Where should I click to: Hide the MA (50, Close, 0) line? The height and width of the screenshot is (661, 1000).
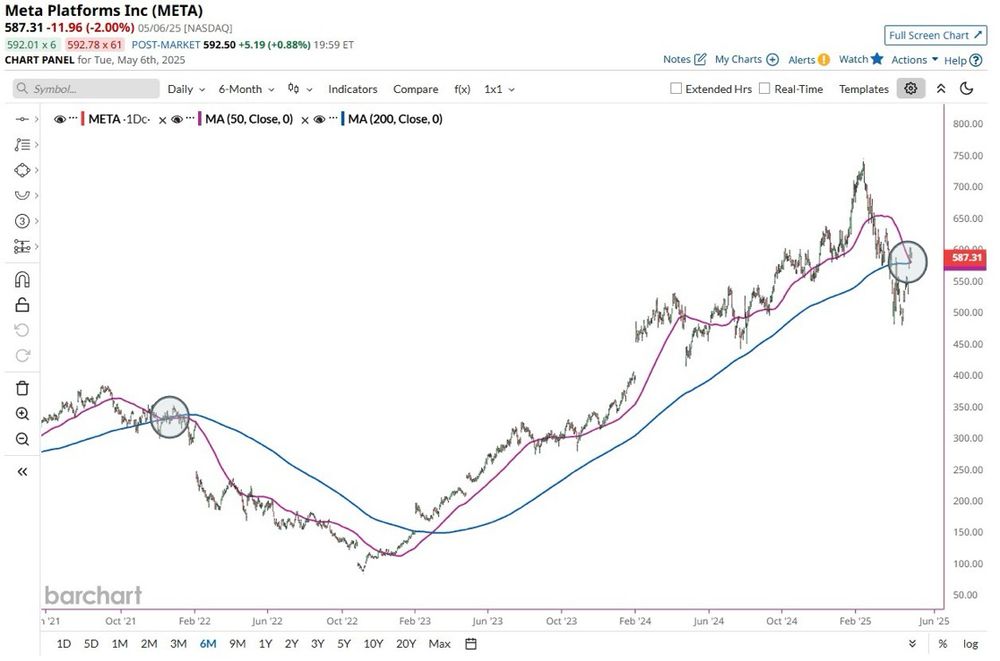click(177, 119)
